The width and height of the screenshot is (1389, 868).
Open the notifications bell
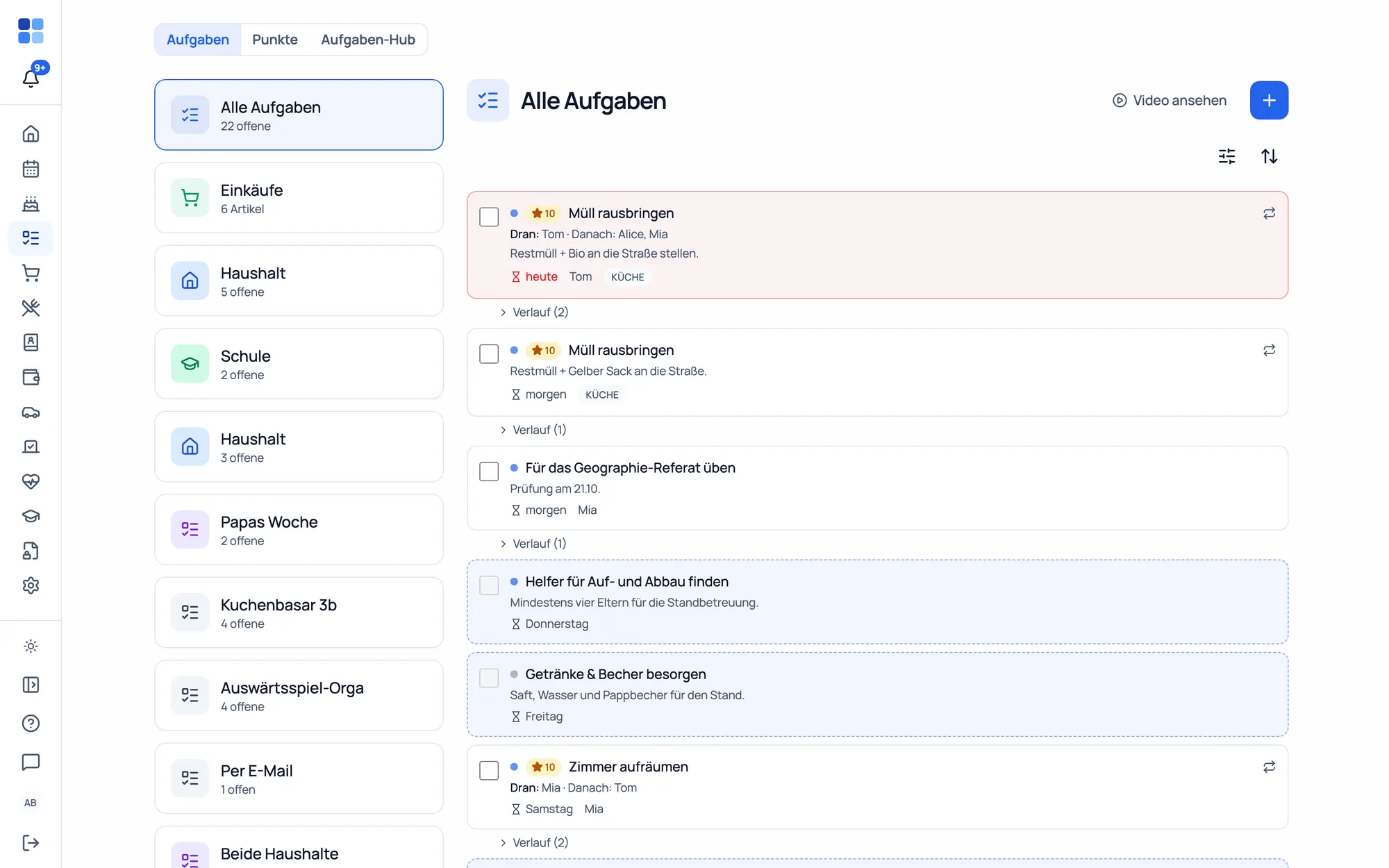31,78
